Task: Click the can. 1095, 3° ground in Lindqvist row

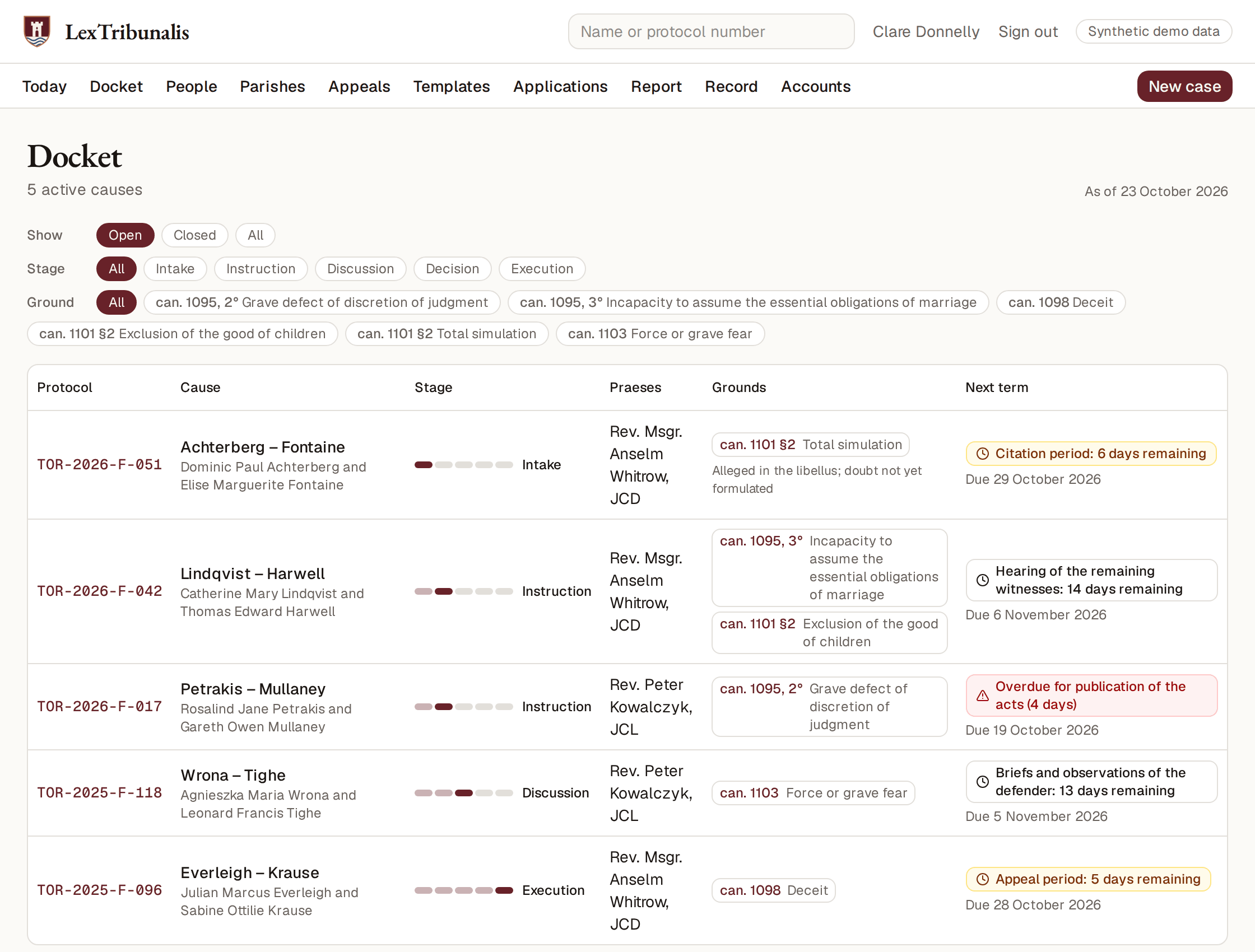Action: [x=829, y=568]
